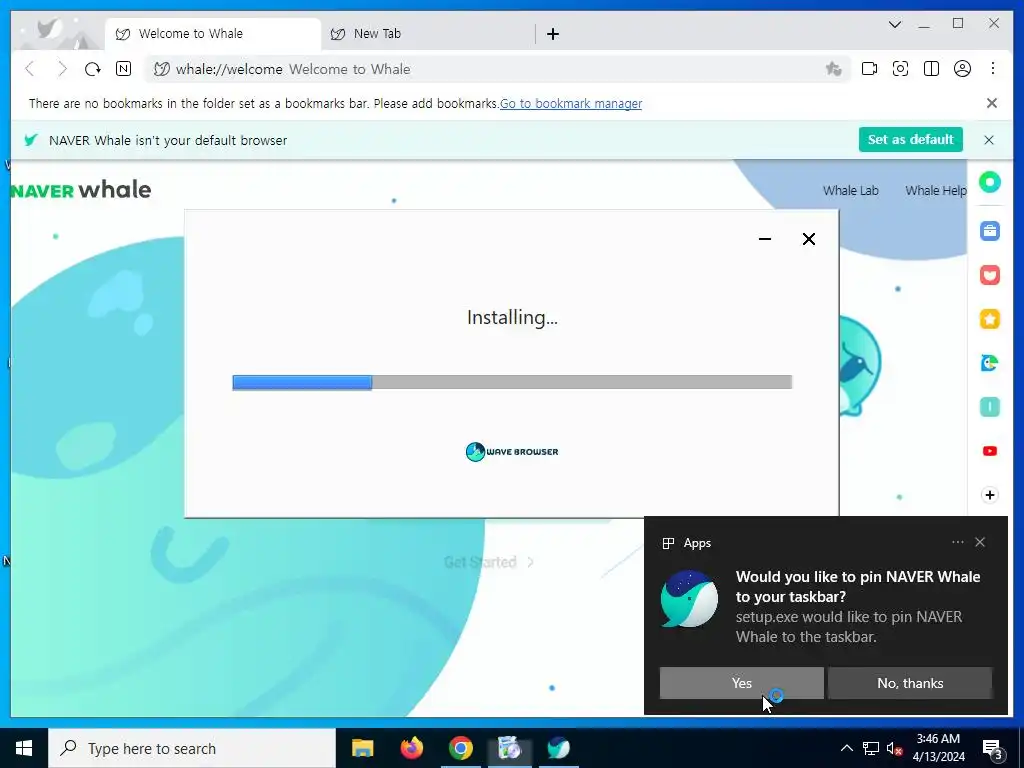Open the YouTube sidebar icon
This screenshot has height=768, width=1024.
(x=990, y=451)
